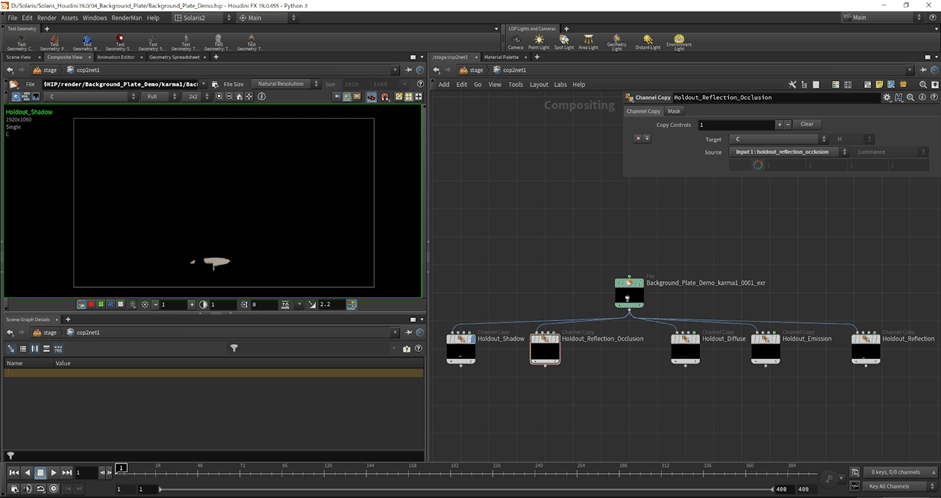Switch to the Scene View tab
This screenshot has width=941, height=498.
tap(19, 57)
